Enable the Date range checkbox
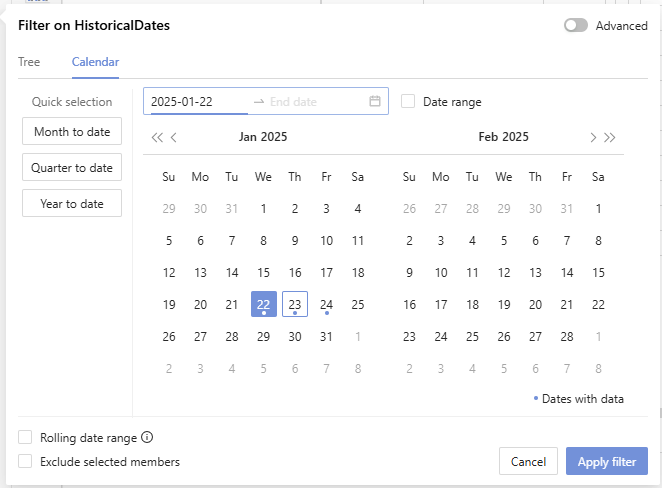Viewport: 662px width, 488px height. coord(408,101)
